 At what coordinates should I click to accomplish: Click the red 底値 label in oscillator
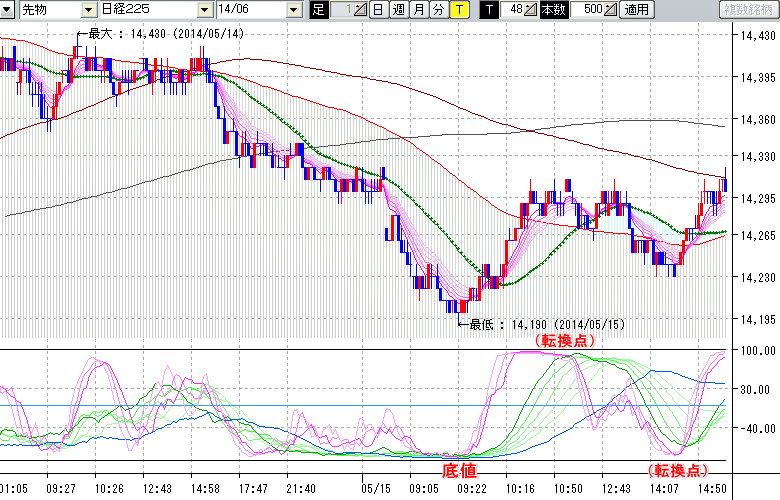[x=459, y=469]
